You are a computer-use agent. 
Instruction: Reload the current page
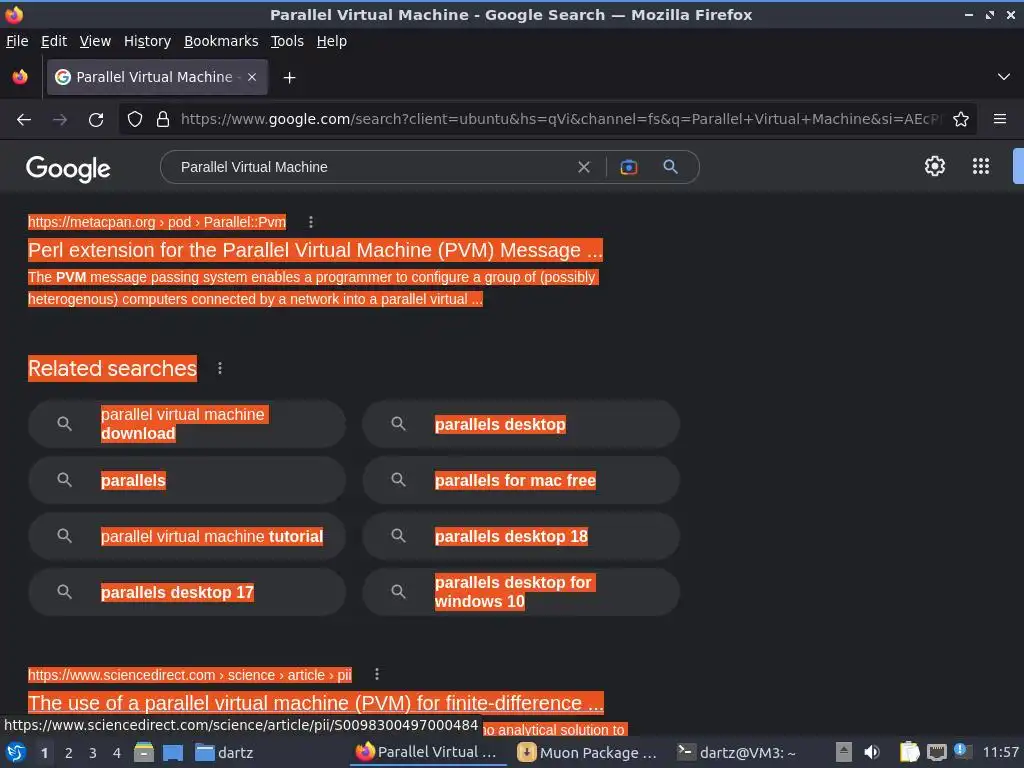pyautogui.click(x=96, y=120)
